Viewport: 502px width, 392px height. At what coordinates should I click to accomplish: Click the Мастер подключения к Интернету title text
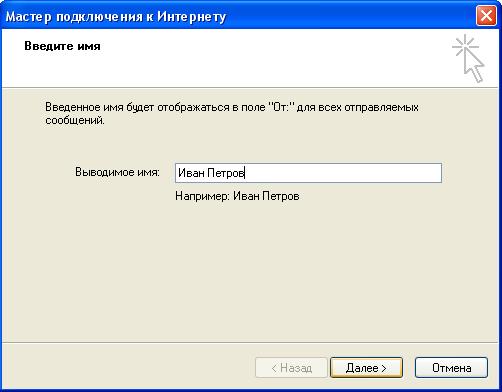point(116,16)
